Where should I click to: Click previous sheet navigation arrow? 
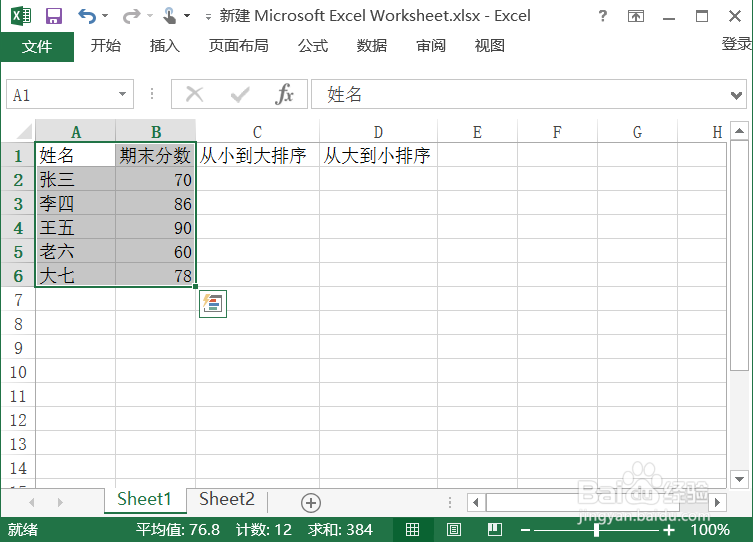[32, 502]
